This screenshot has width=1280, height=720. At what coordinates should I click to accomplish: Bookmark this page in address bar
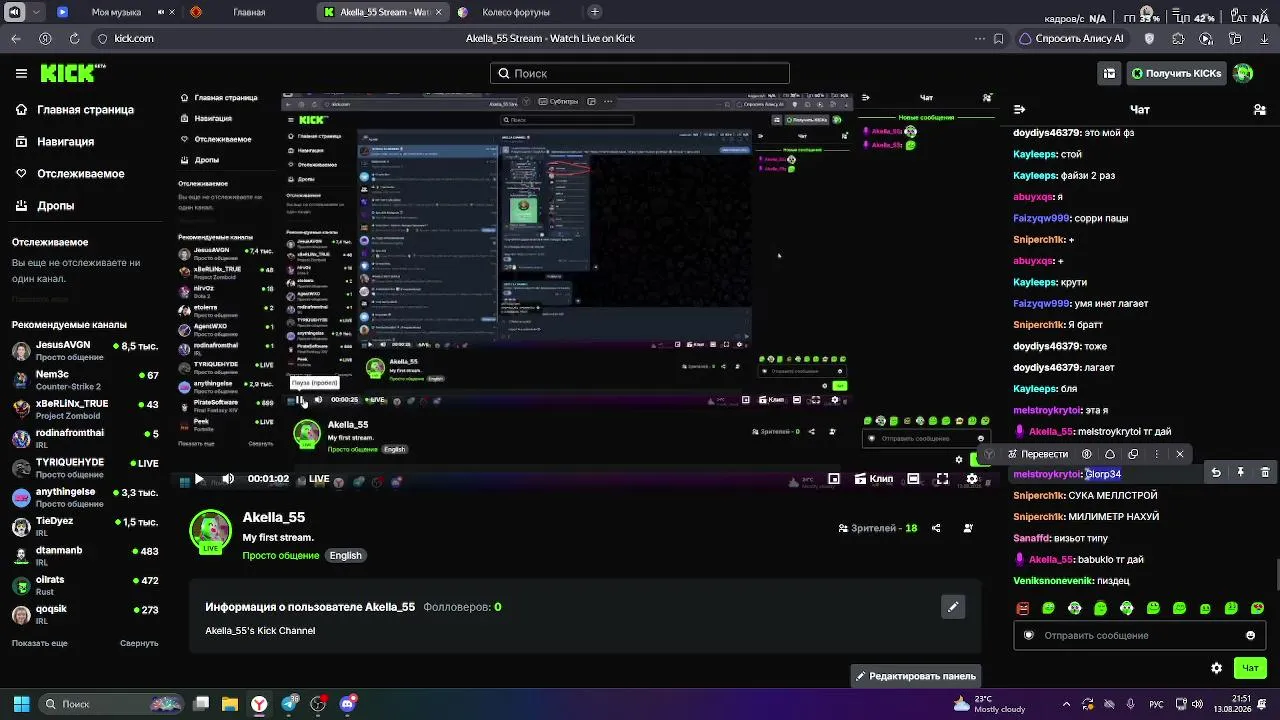click(x=998, y=38)
